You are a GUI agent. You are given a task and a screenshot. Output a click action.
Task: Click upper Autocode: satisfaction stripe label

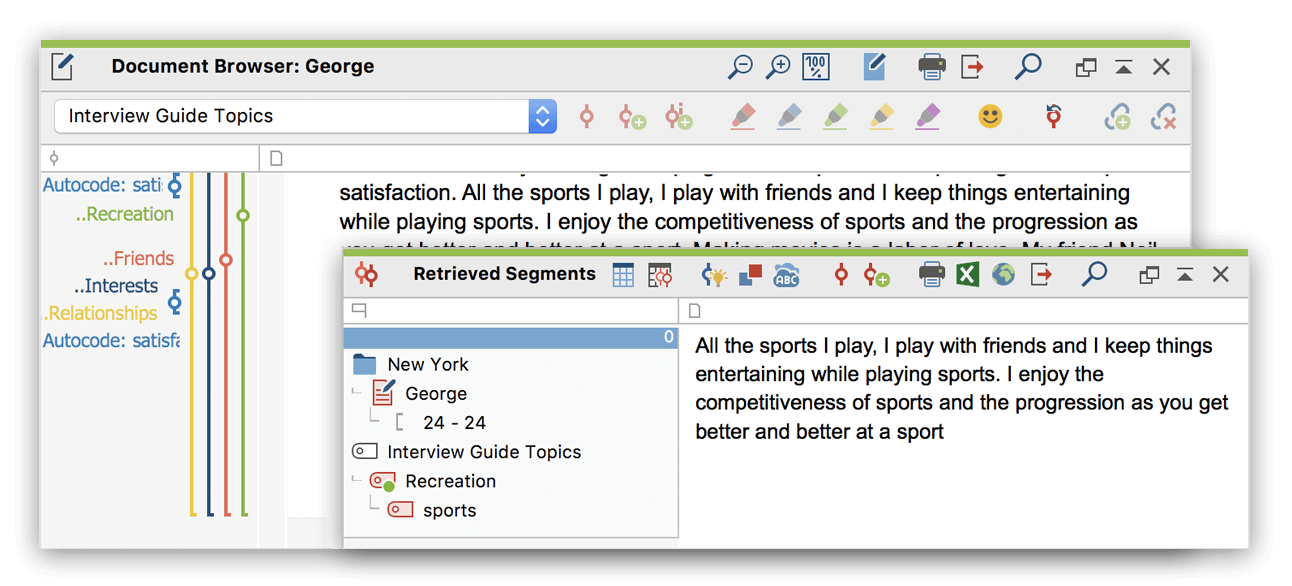(102, 185)
